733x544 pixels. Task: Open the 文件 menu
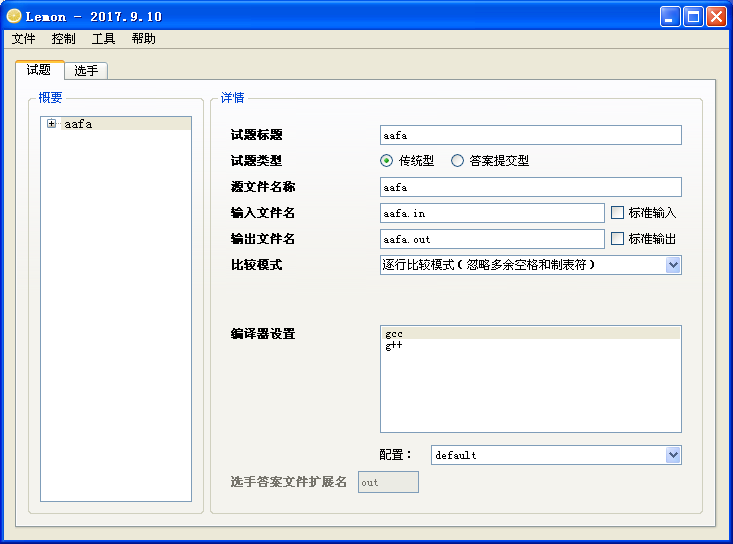[x=23, y=39]
